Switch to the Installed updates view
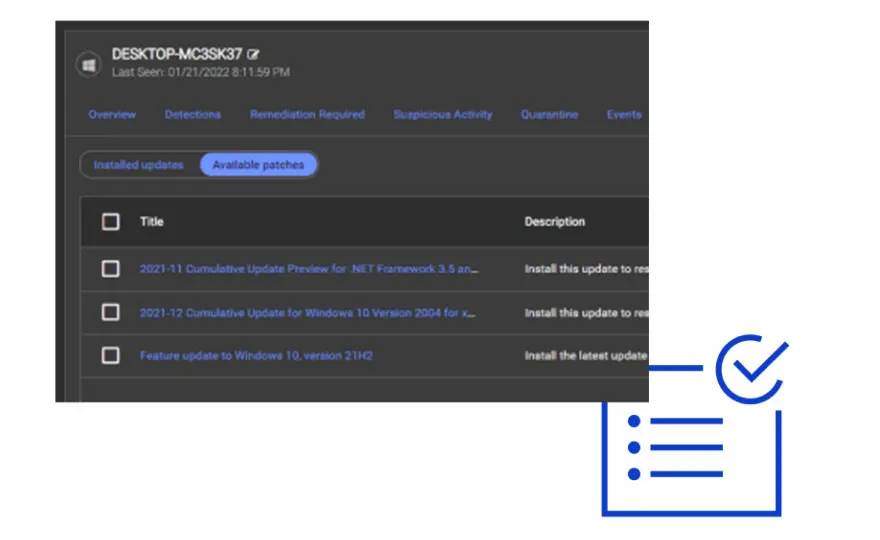This screenshot has height=540, width=880. pos(139,165)
